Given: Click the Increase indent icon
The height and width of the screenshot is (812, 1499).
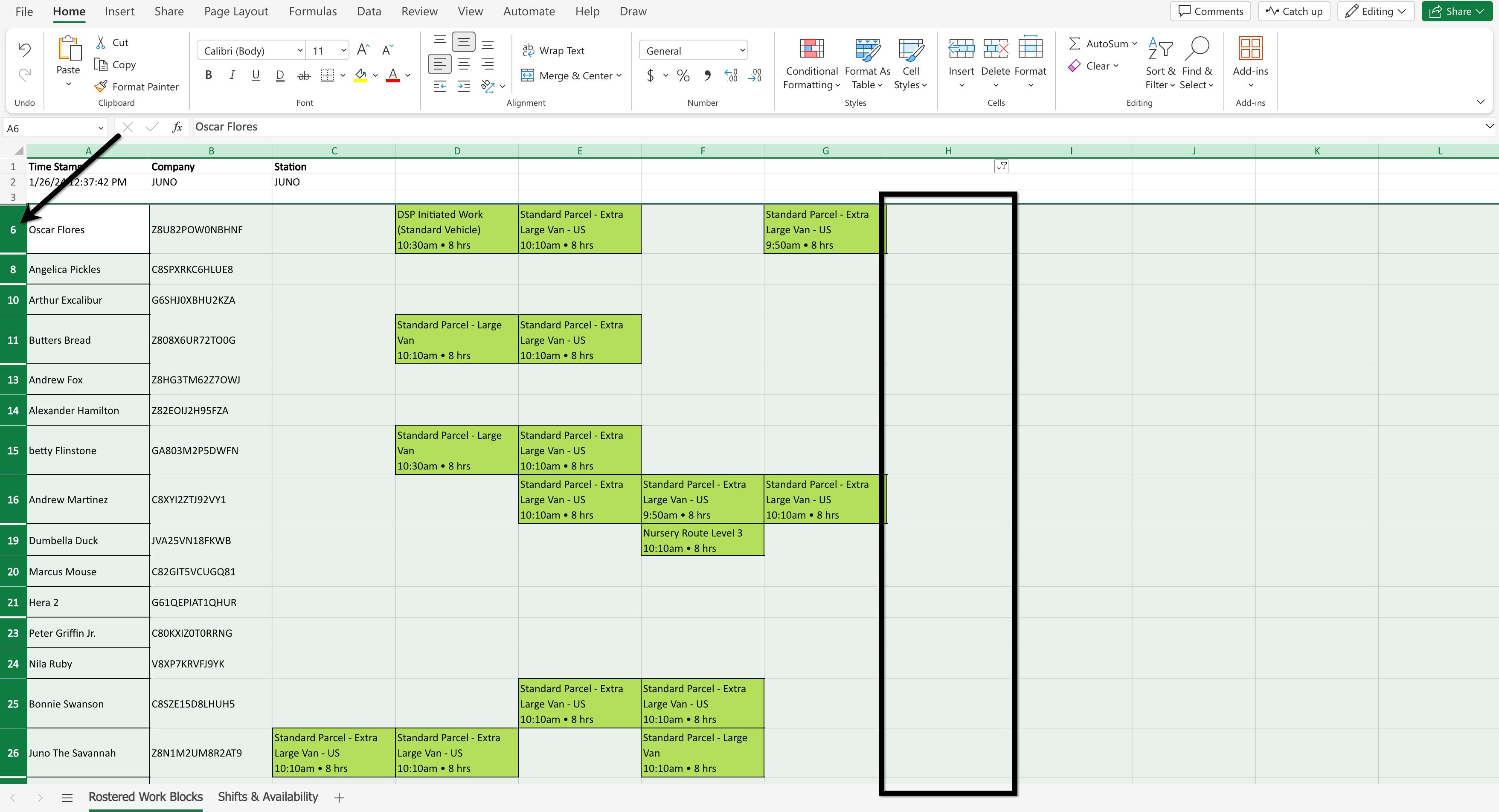Looking at the screenshot, I should tap(463, 87).
